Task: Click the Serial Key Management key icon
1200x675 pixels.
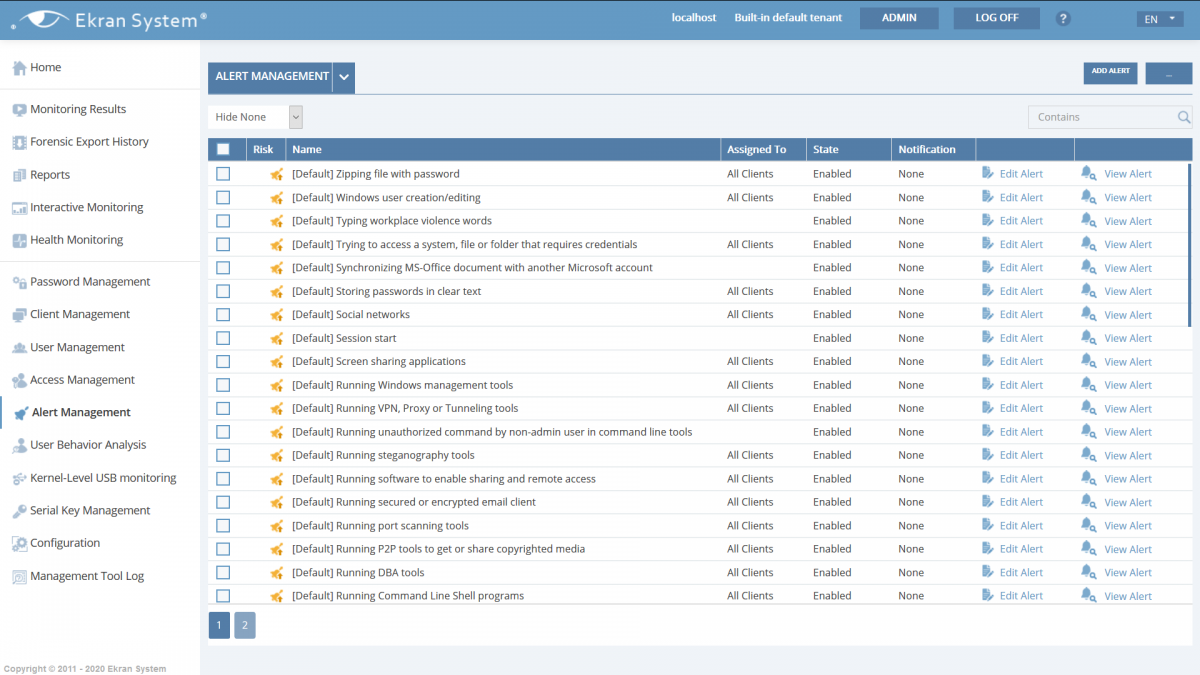Action: tap(19, 511)
